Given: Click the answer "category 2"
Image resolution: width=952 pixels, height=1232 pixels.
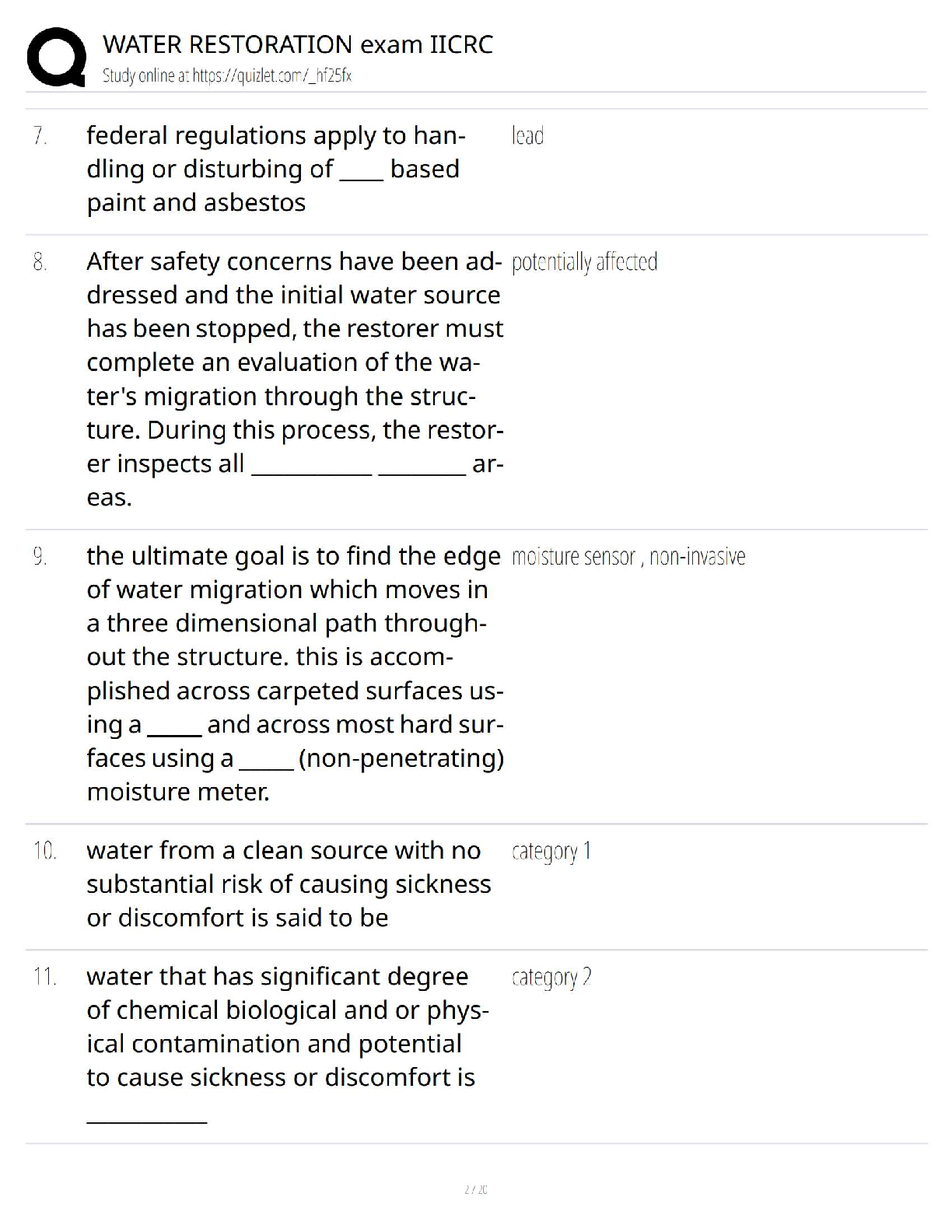Looking at the screenshot, I should pyautogui.click(x=551, y=977).
